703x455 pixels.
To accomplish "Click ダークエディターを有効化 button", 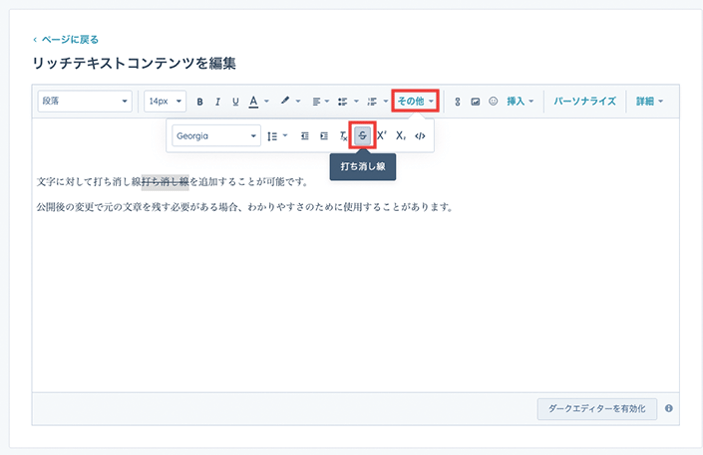I will pos(597,409).
